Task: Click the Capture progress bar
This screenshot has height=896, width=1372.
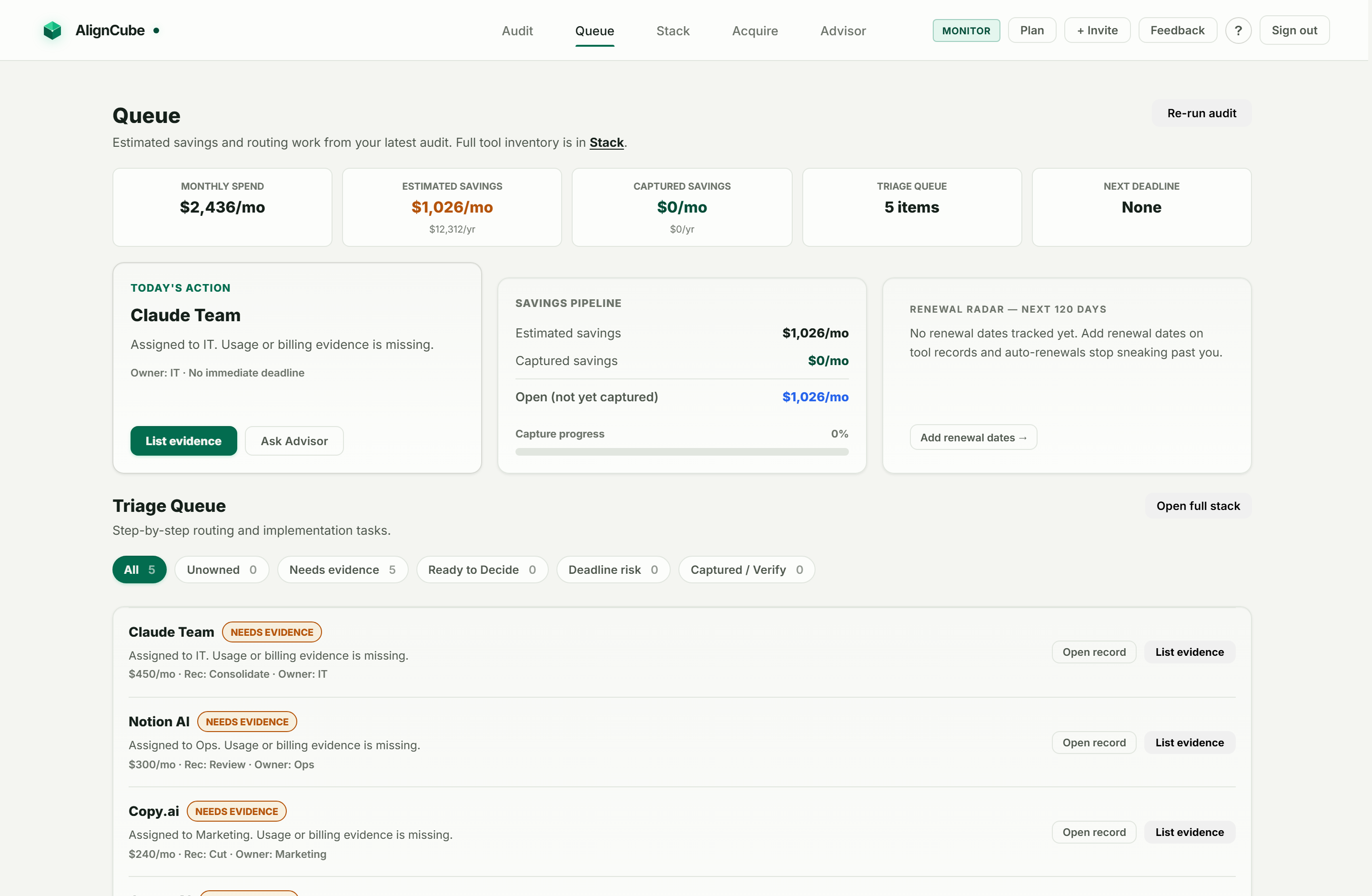Action: tap(681, 451)
